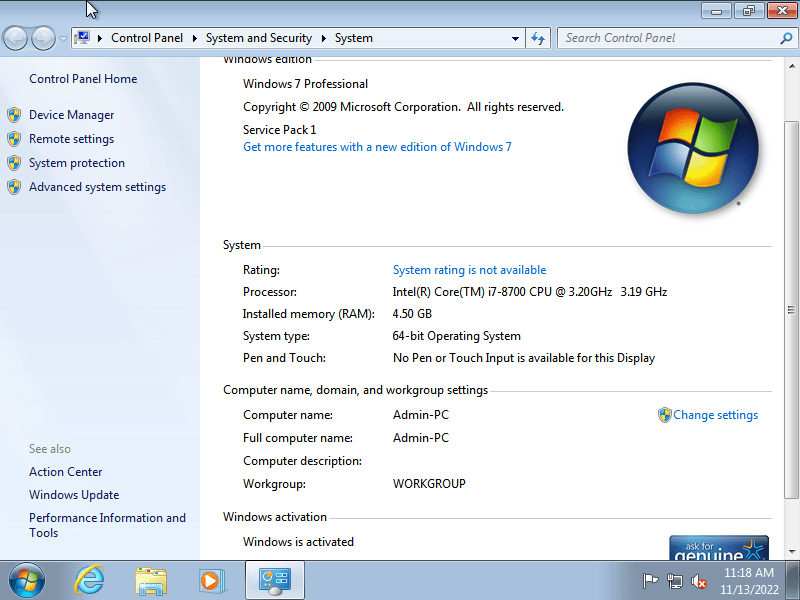
Task: Click Admin-PC next to Computer name
Action: [421, 415]
